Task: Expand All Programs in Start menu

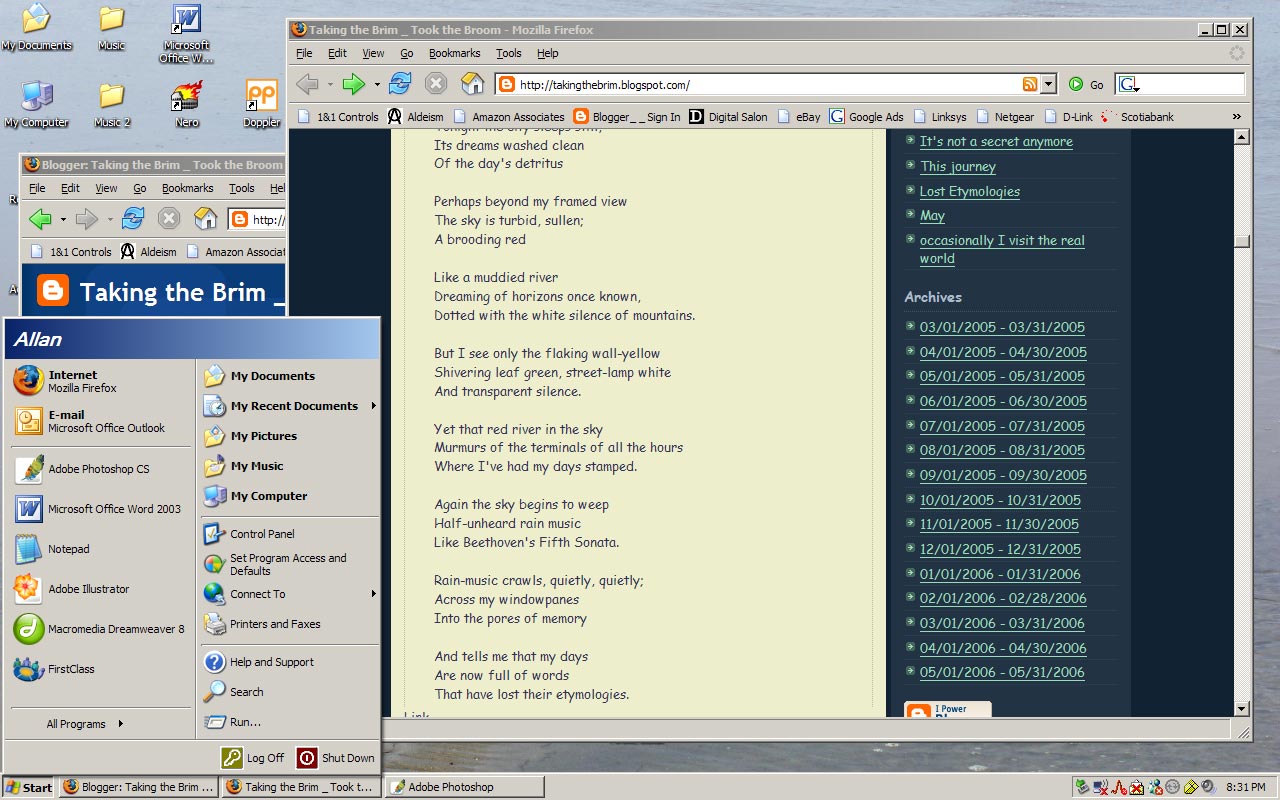Action: pyautogui.click(x=85, y=724)
